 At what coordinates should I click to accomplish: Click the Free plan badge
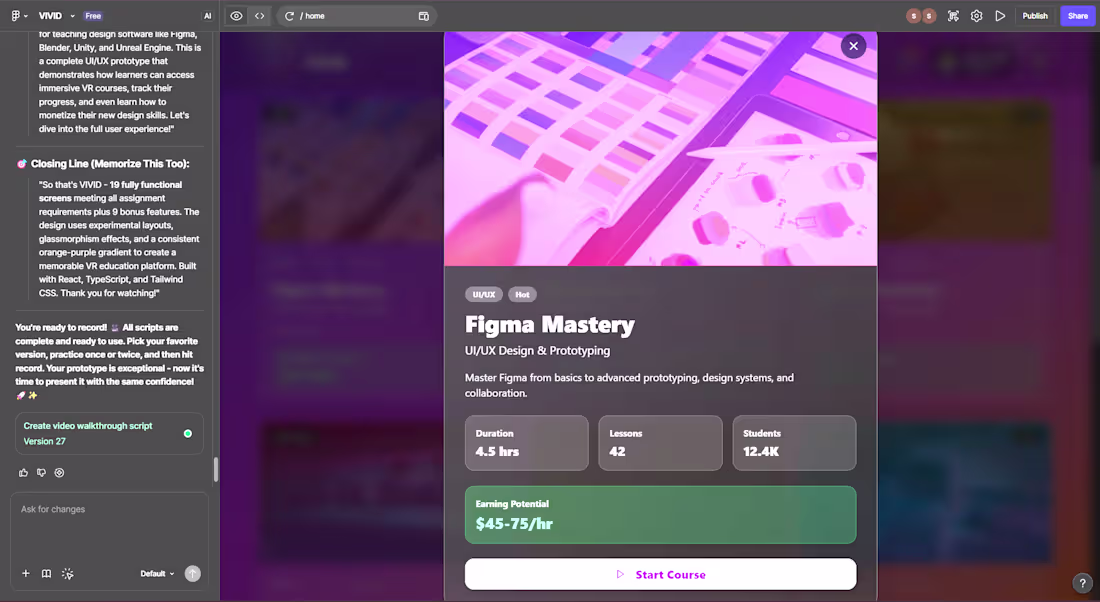pos(93,15)
